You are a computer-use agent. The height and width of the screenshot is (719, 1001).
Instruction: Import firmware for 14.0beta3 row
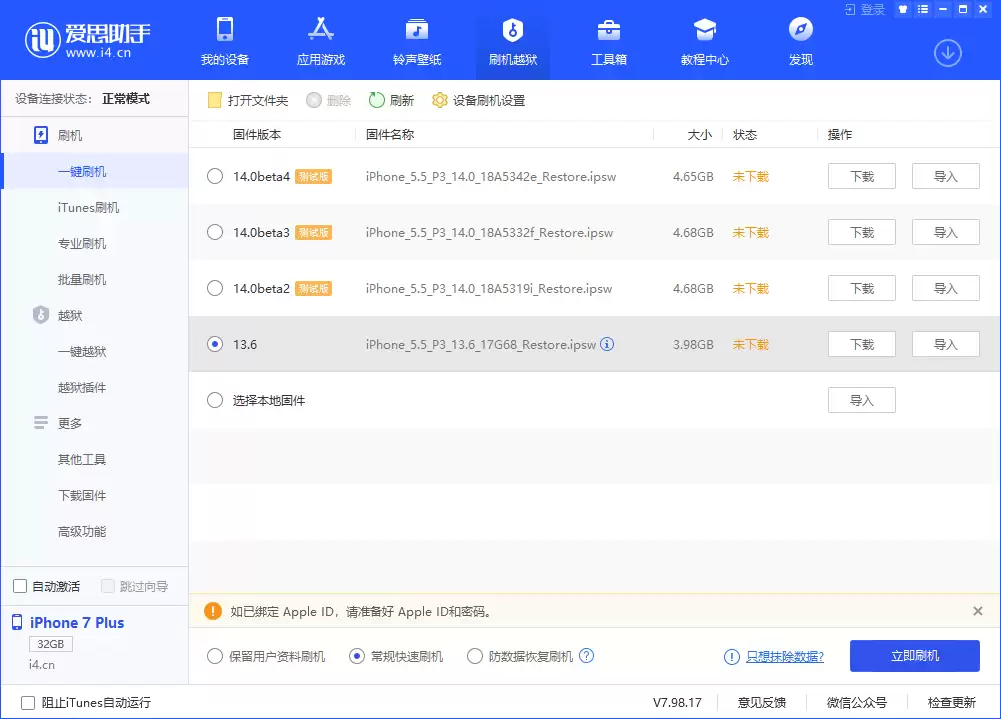[945, 232]
